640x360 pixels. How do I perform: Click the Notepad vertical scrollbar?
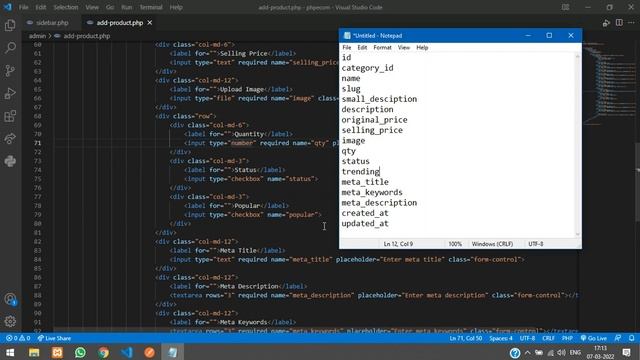pos(578,145)
